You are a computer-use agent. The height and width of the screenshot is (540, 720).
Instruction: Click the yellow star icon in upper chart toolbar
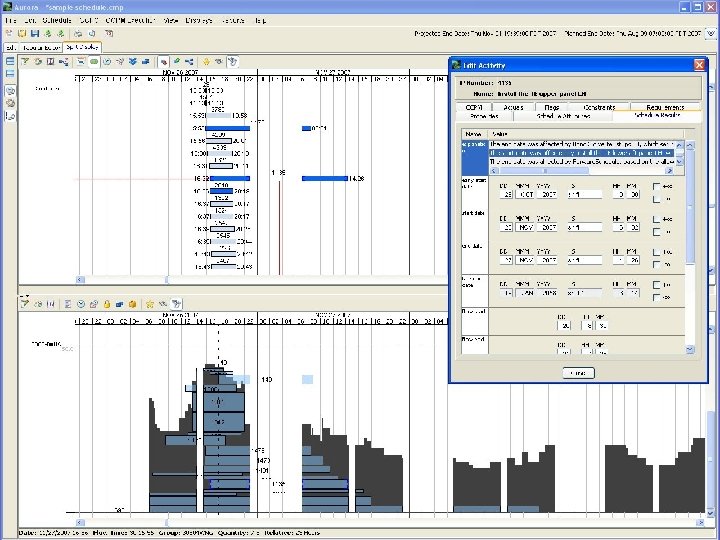click(206, 62)
